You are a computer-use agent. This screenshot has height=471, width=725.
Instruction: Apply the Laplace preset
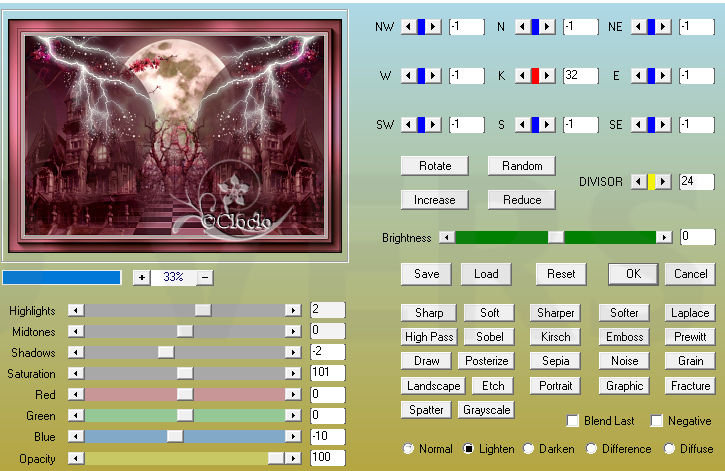tap(690, 313)
